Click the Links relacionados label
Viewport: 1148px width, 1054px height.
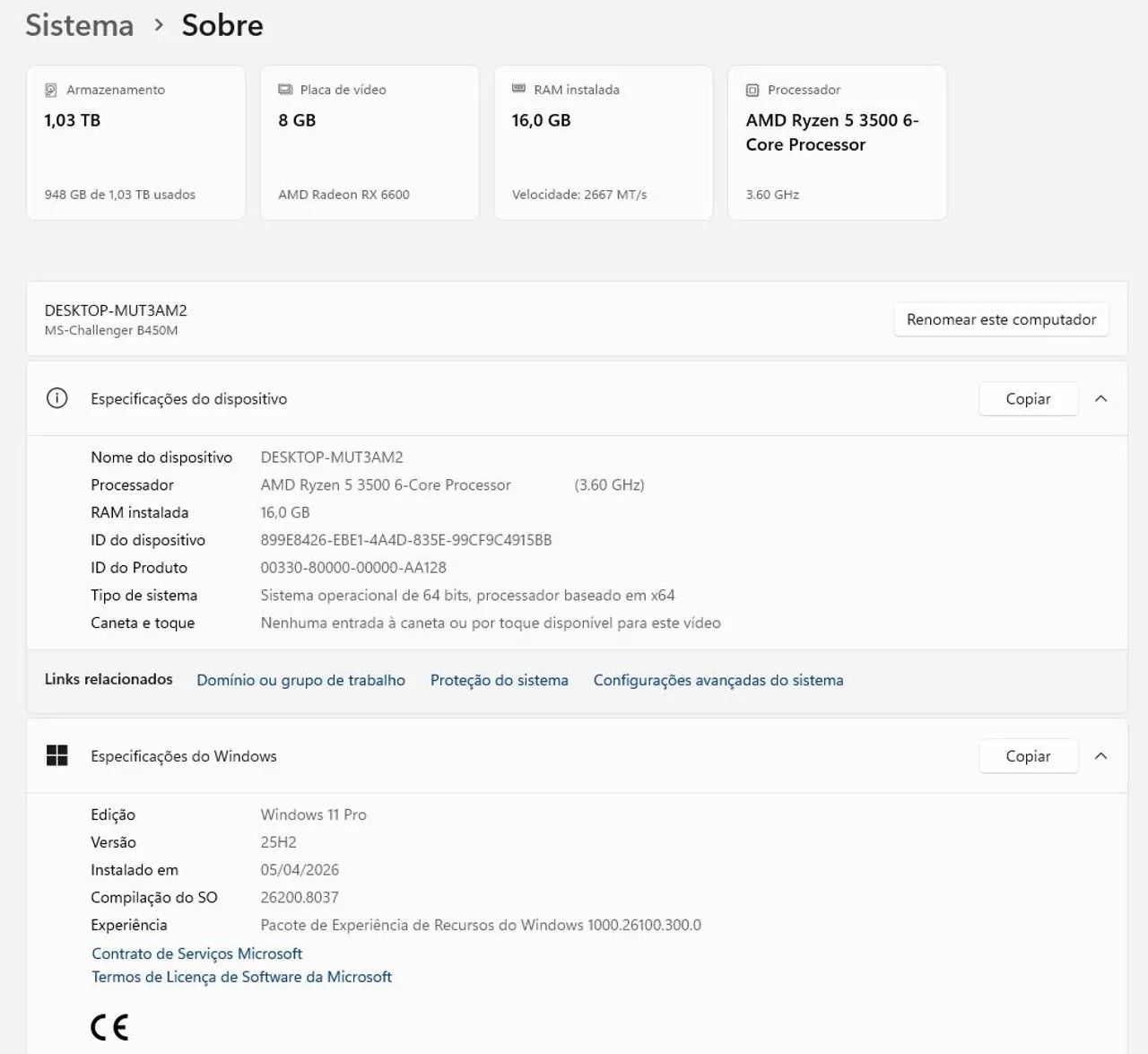(x=109, y=679)
